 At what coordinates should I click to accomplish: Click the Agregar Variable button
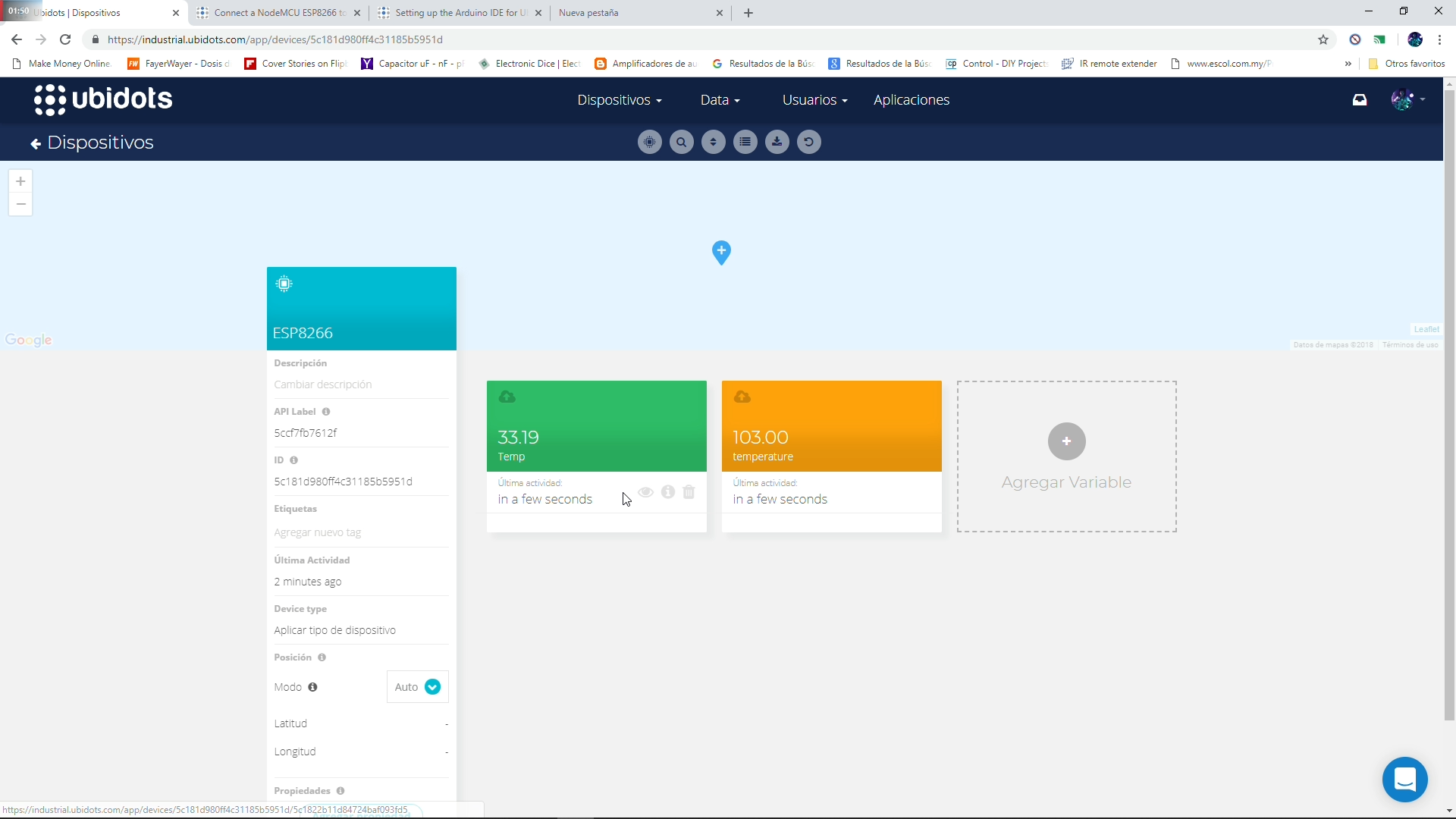click(1066, 441)
